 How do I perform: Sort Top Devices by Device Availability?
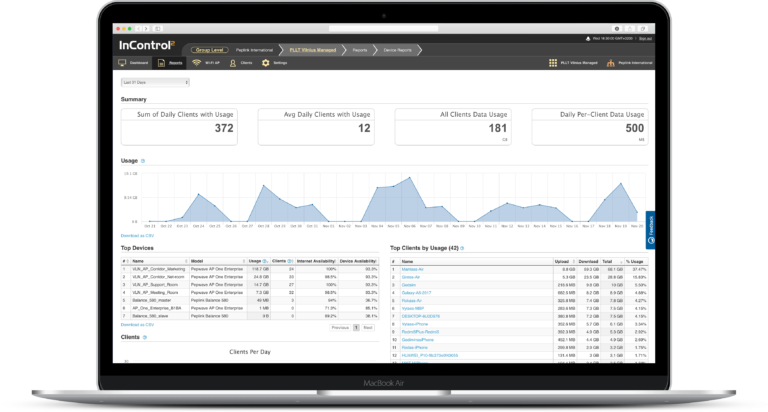358,261
